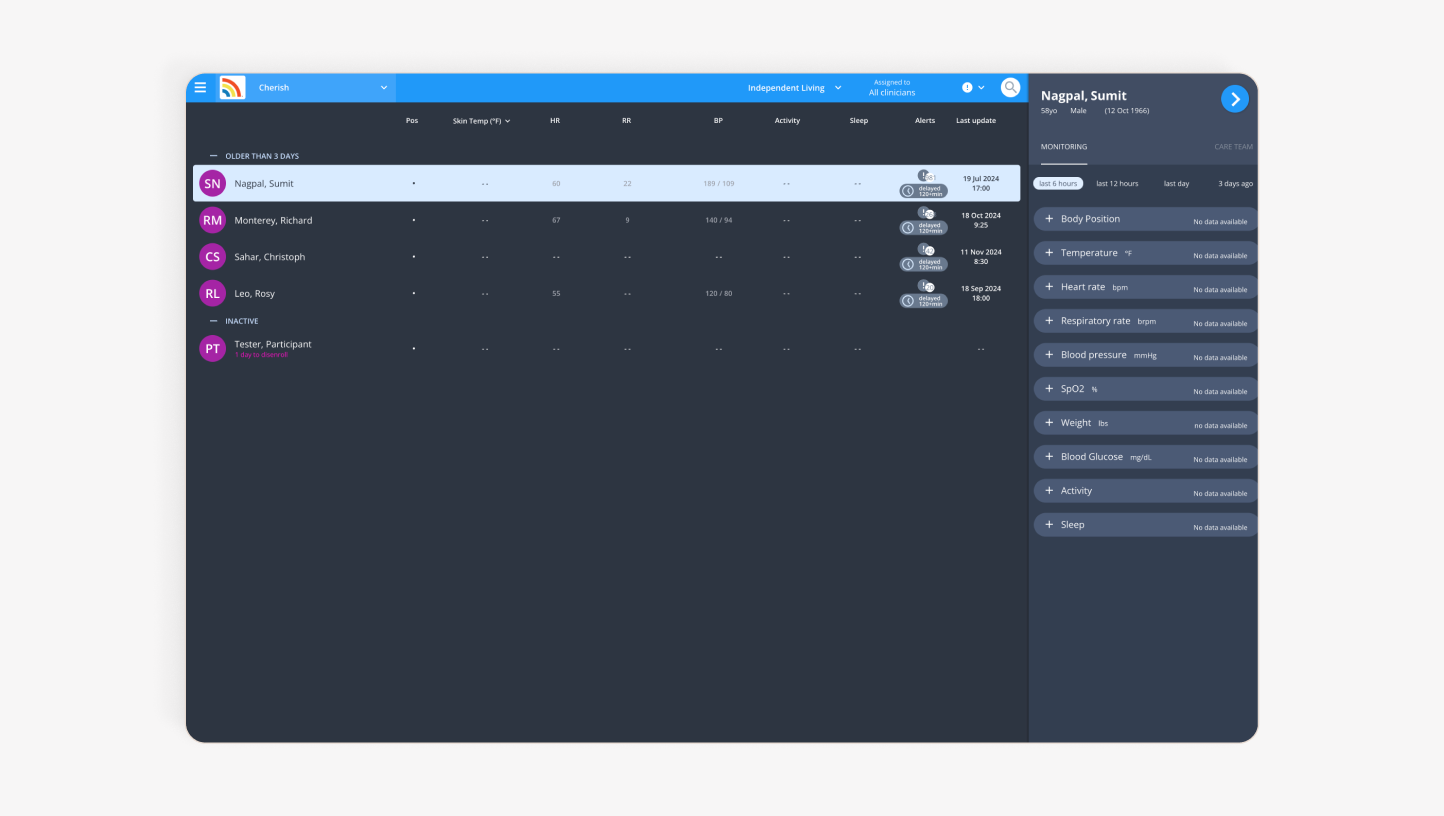The width and height of the screenshot is (1444, 816).
Task: Click the Last update column header
Action: [x=976, y=121]
